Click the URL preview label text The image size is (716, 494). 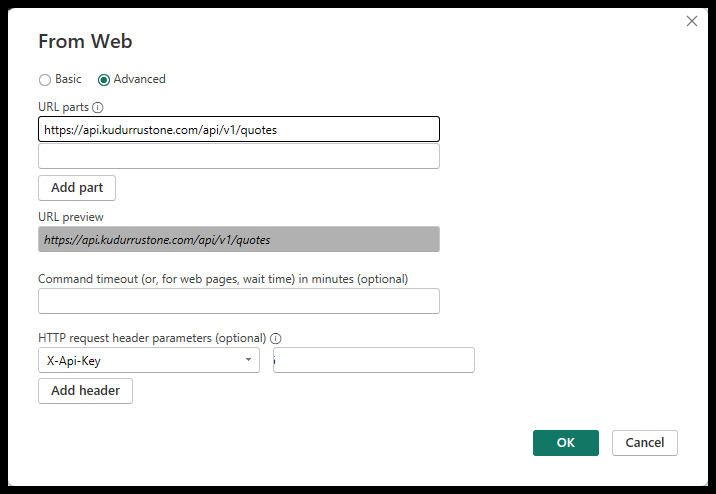(70, 216)
